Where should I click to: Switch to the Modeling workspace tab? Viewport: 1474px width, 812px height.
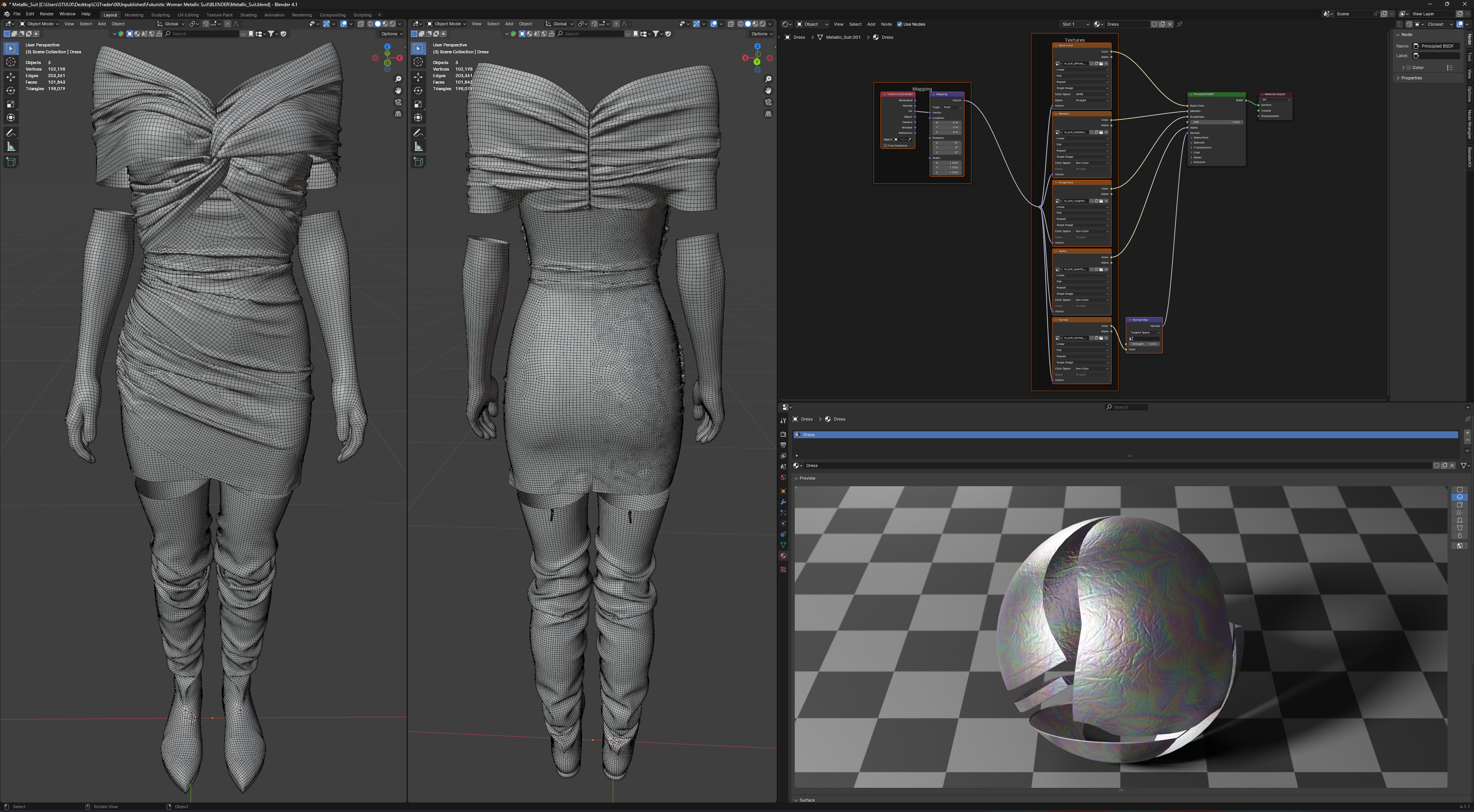pos(134,15)
